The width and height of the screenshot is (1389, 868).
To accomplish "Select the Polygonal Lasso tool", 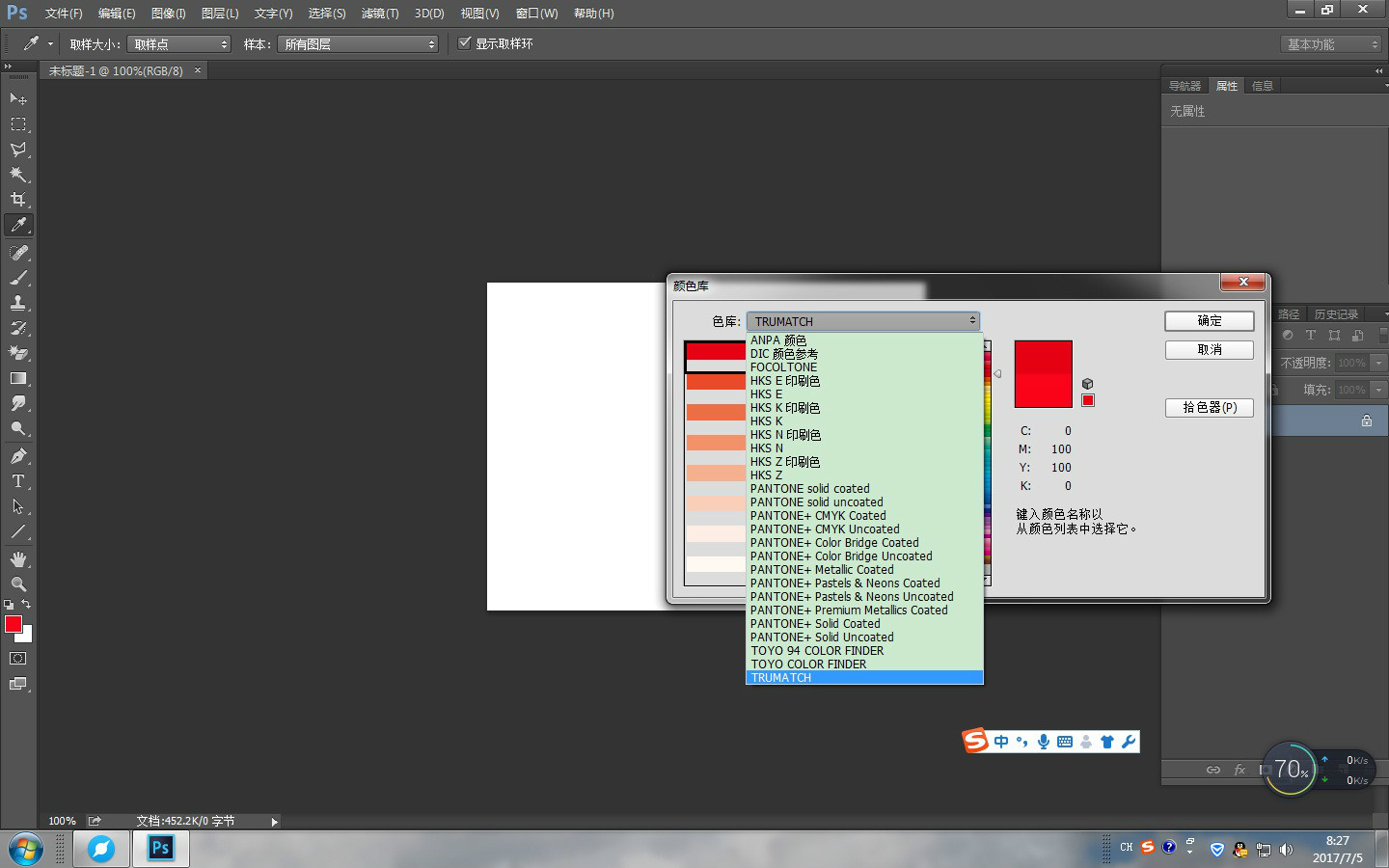I will (18, 149).
